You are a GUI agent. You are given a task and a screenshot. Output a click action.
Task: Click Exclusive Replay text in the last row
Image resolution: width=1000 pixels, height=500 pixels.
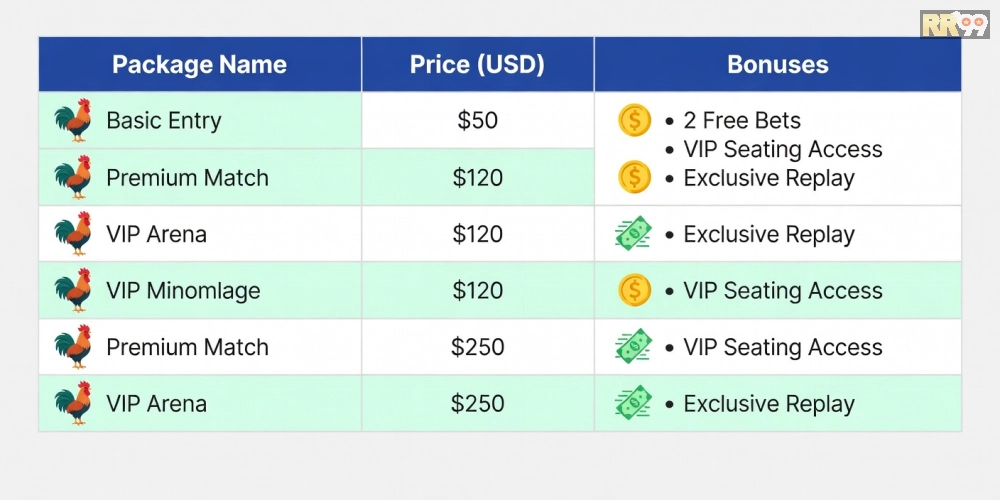(x=769, y=404)
